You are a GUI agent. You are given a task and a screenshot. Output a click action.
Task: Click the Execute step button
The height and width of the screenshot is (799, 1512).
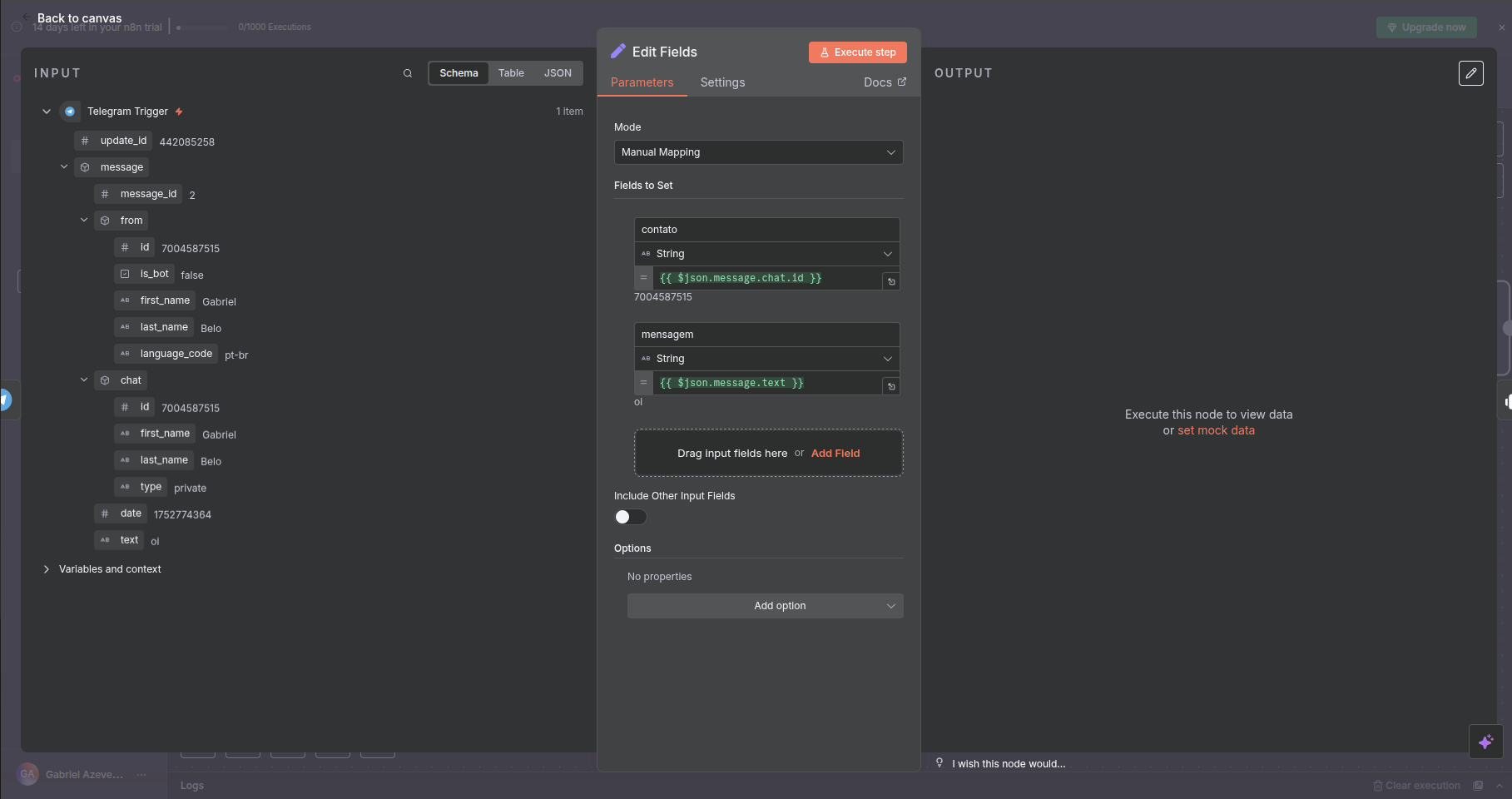click(x=857, y=52)
